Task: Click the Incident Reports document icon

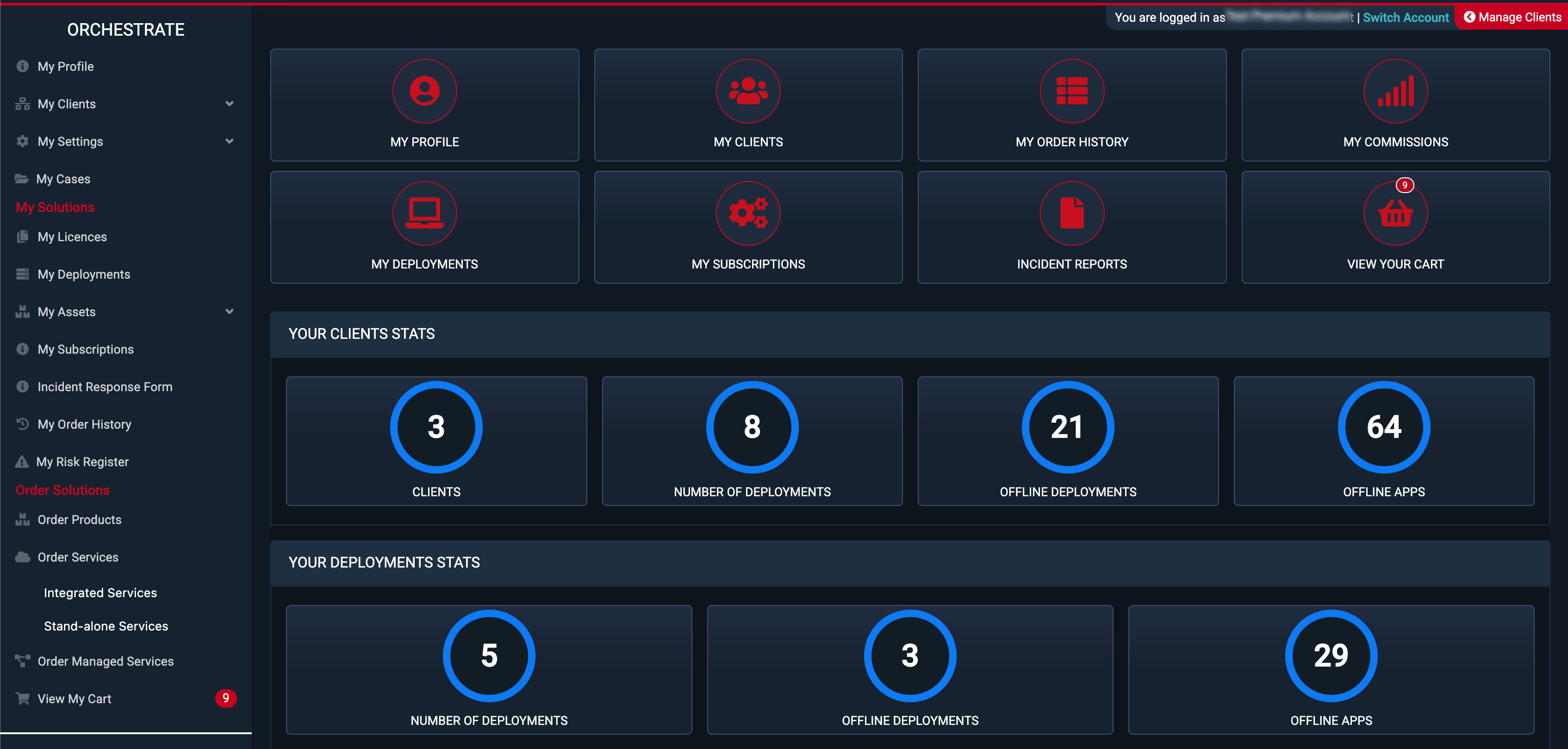Action: coord(1071,213)
